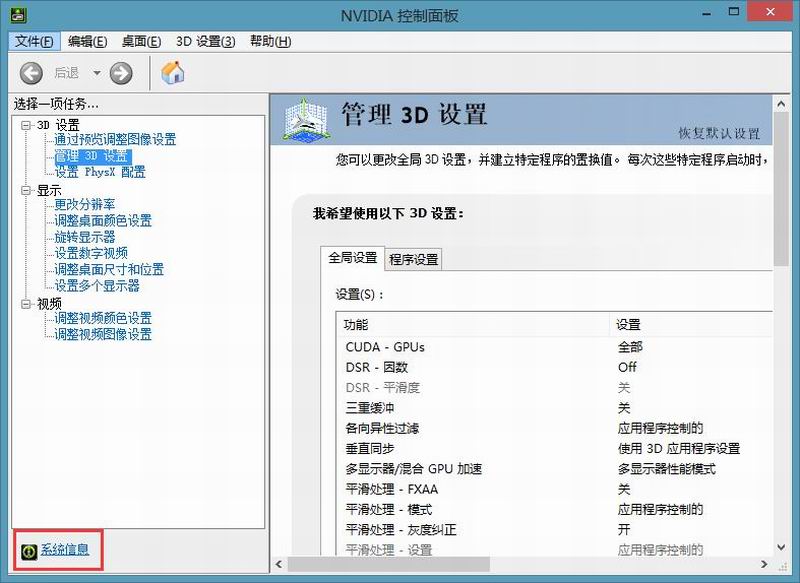Click the 设置 column header

coord(691,324)
